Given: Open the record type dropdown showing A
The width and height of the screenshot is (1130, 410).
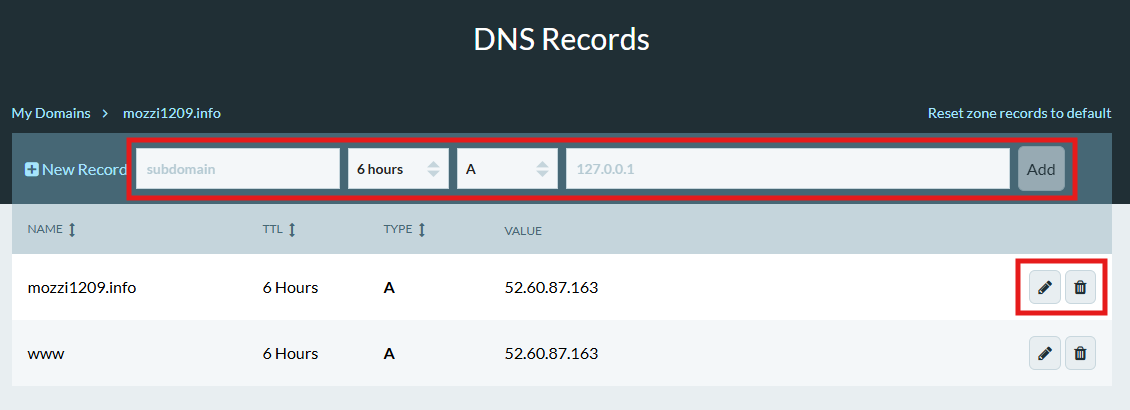Looking at the screenshot, I should coord(507,169).
